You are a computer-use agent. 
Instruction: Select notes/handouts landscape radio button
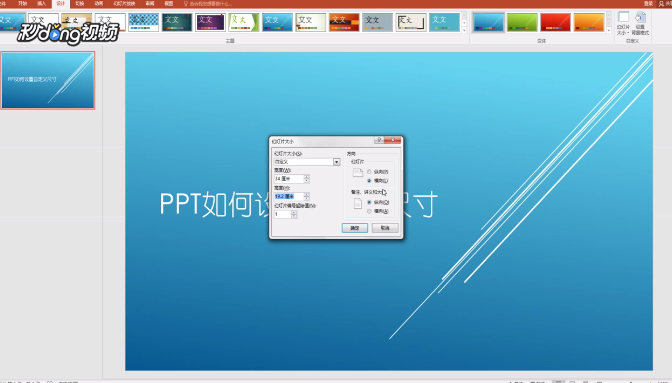coord(369,211)
